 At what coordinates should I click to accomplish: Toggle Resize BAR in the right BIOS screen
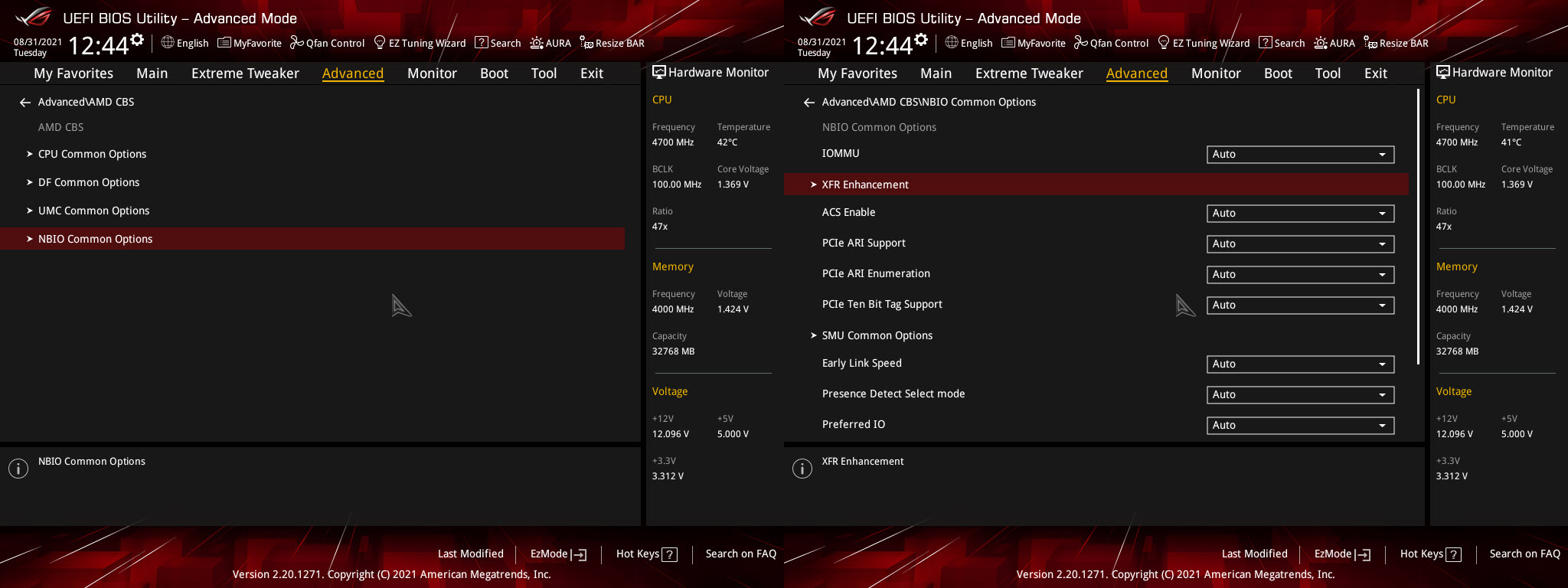(x=1396, y=43)
